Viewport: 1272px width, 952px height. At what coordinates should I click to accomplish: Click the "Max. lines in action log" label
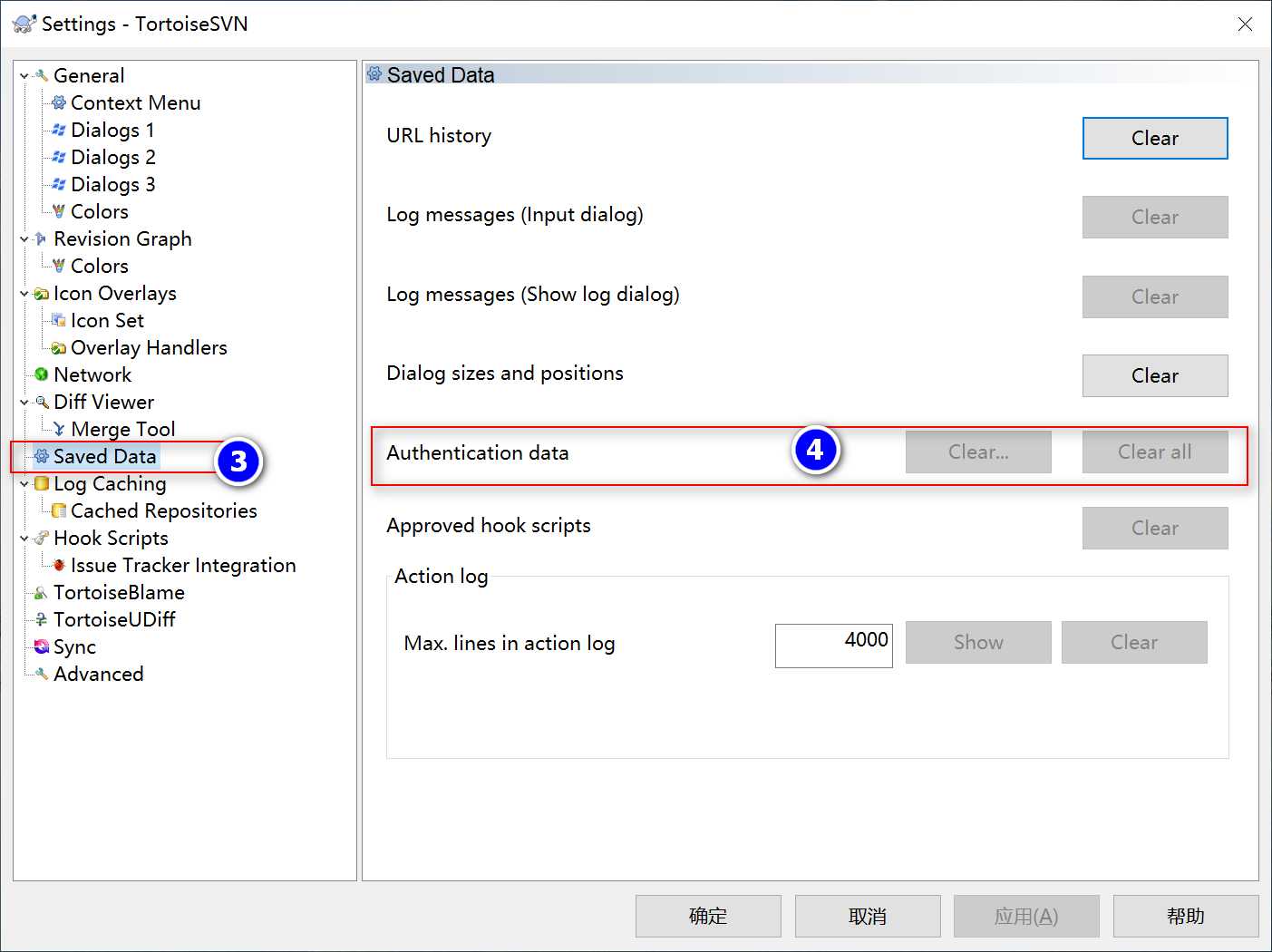510,643
